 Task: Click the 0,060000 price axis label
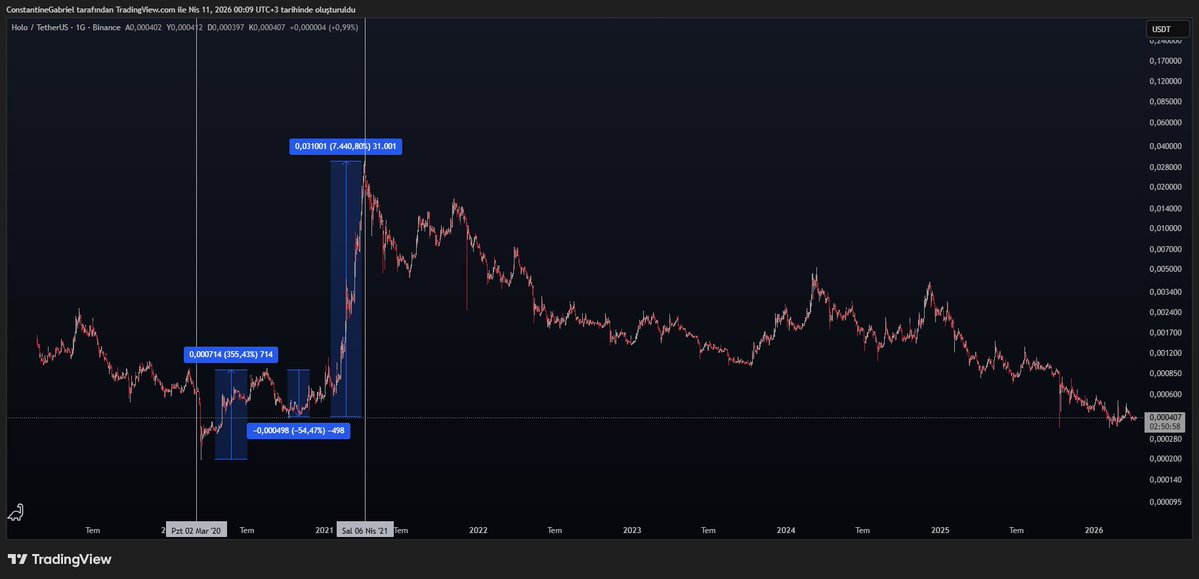(1167, 122)
